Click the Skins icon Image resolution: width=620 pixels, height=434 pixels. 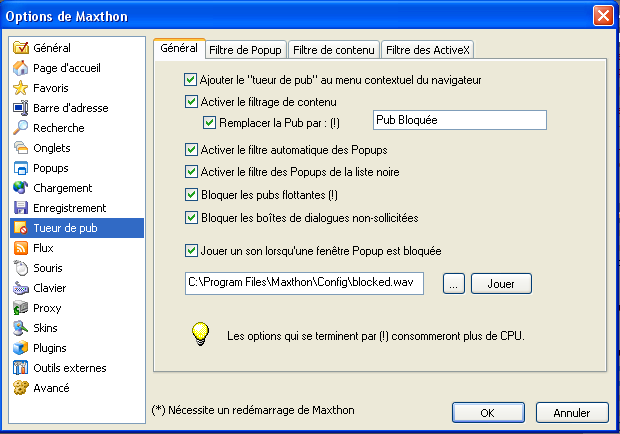coord(21,328)
